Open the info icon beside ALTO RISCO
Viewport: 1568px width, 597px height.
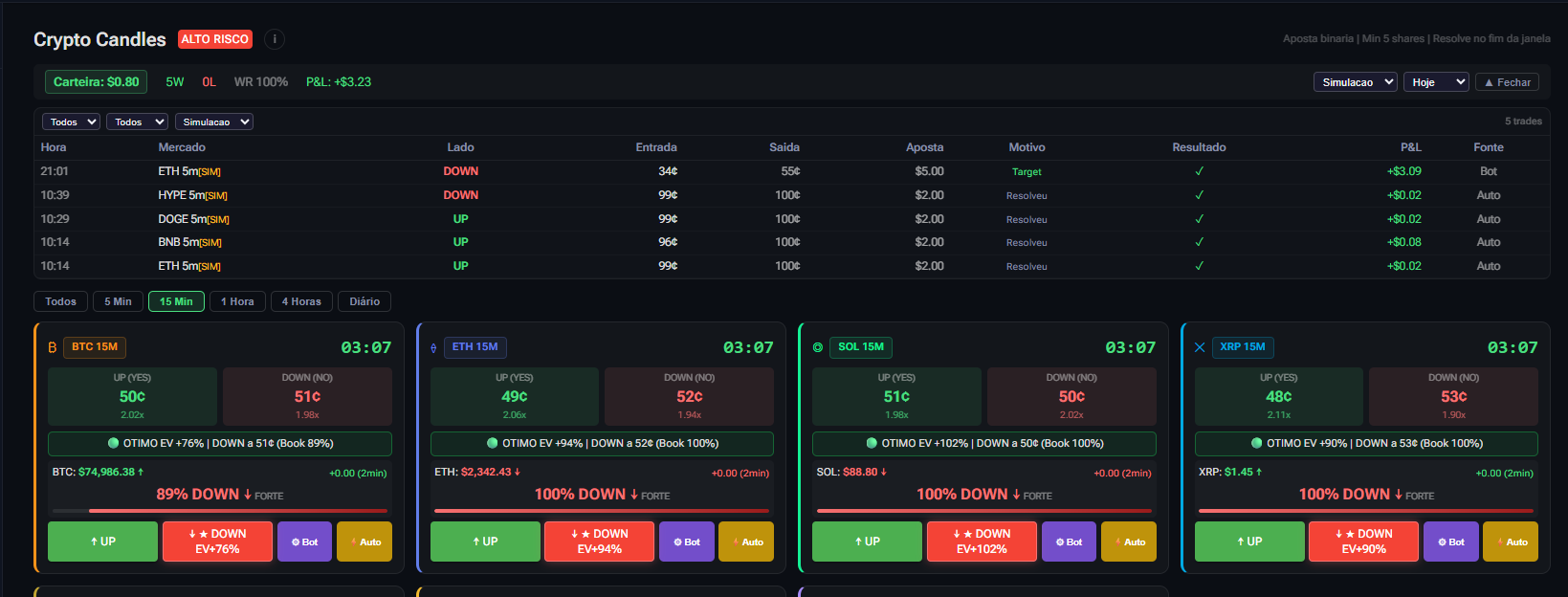[x=275, y=39]
